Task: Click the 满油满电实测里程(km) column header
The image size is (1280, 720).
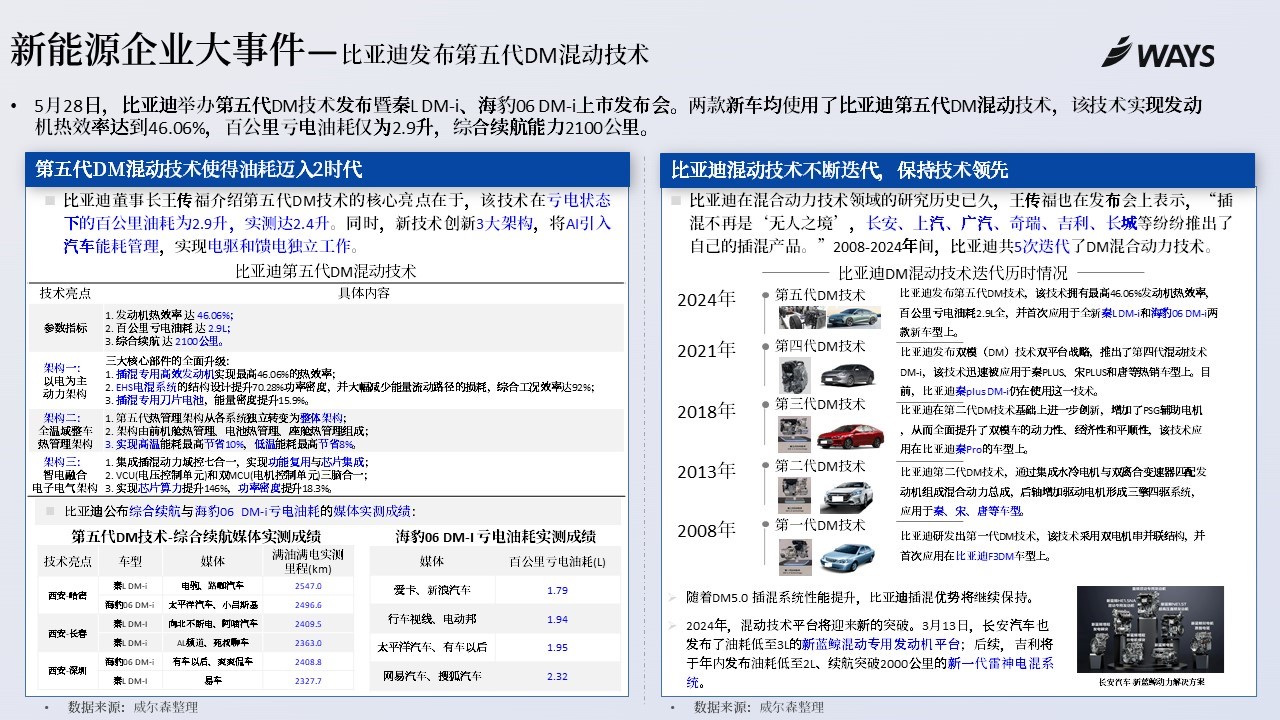Action: [308, 561]
